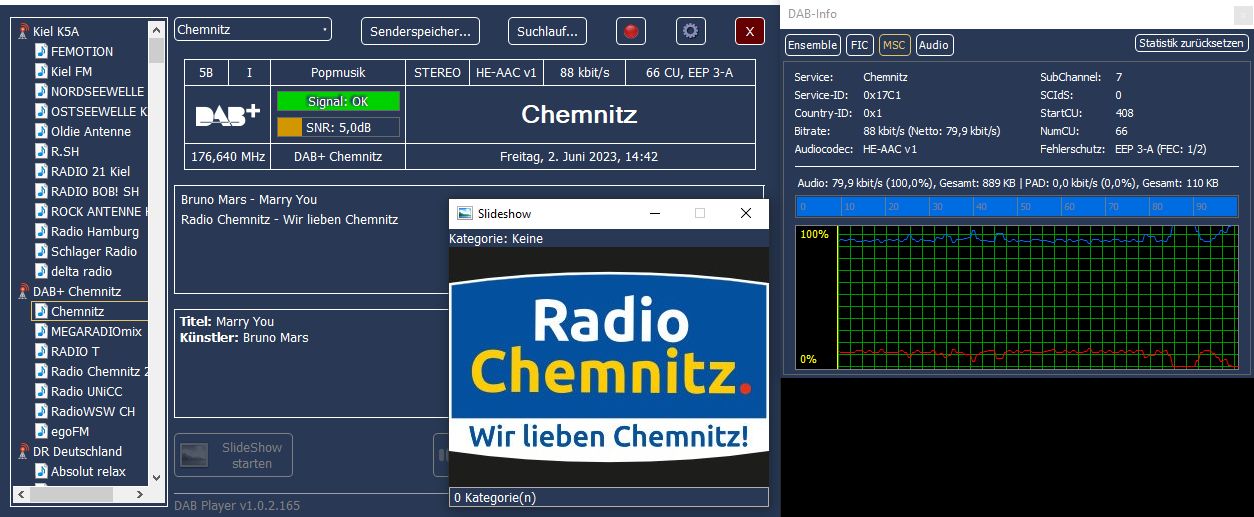Select RADIO BOB! SH in station list

[x=95, y=191]
